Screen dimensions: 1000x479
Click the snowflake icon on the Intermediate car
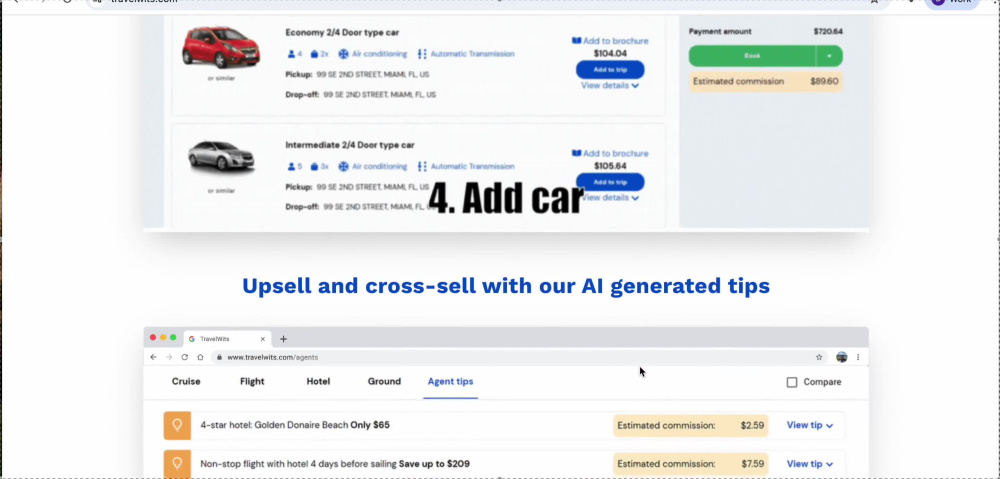click(x=343, y=166)
